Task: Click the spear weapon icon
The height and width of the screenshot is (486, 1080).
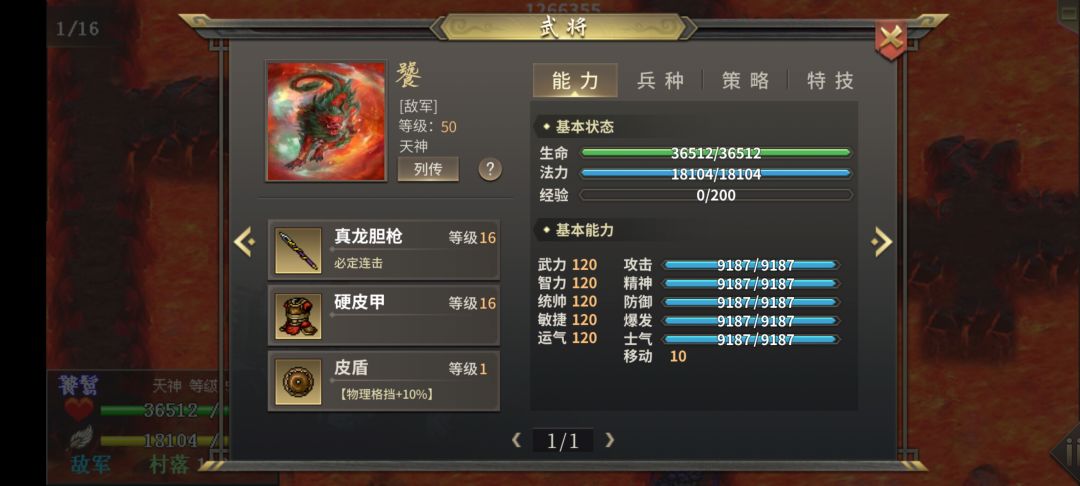Action: point(298,250)
